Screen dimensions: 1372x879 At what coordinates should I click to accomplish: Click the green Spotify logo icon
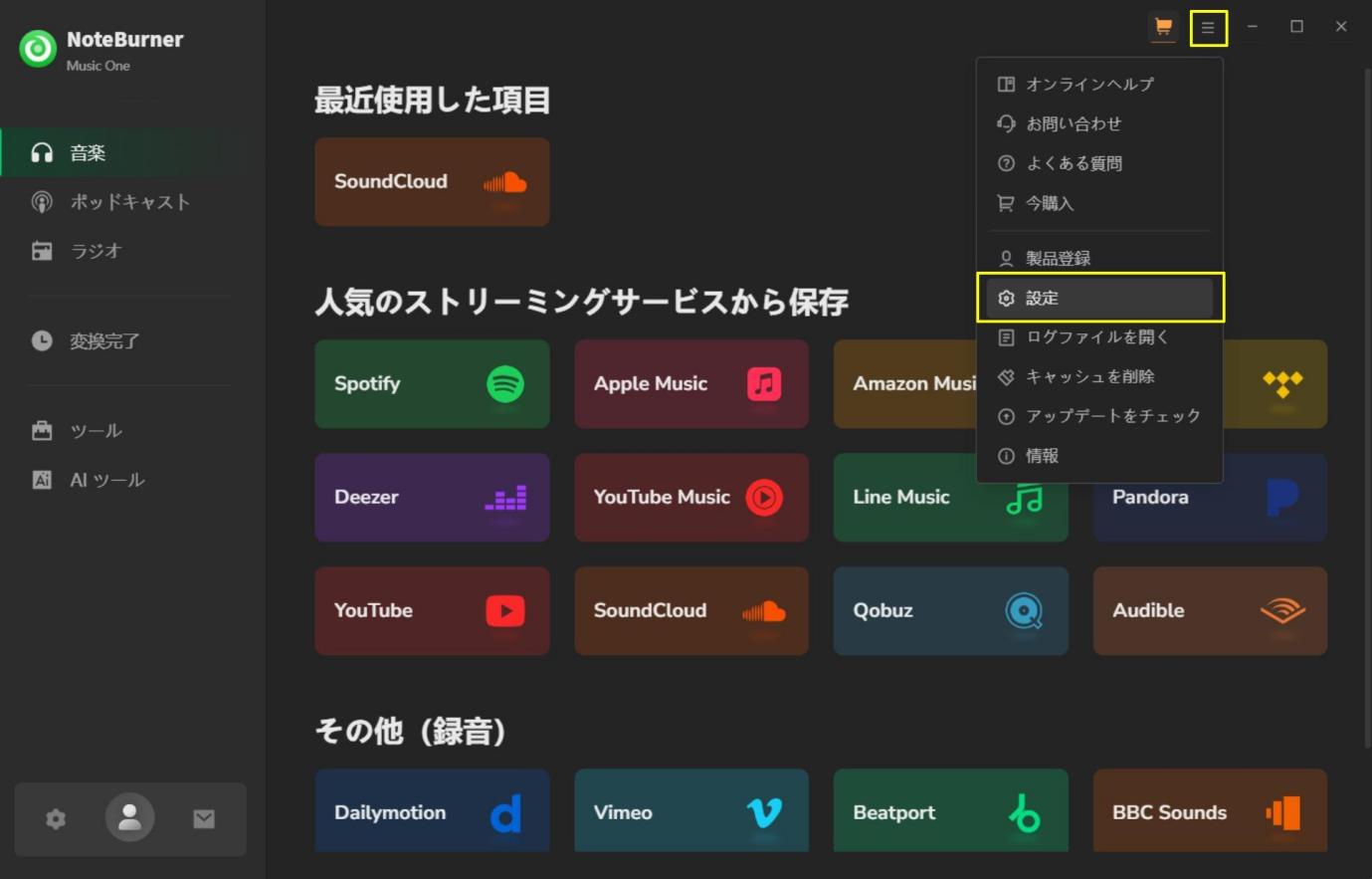[x=505, y=384]
